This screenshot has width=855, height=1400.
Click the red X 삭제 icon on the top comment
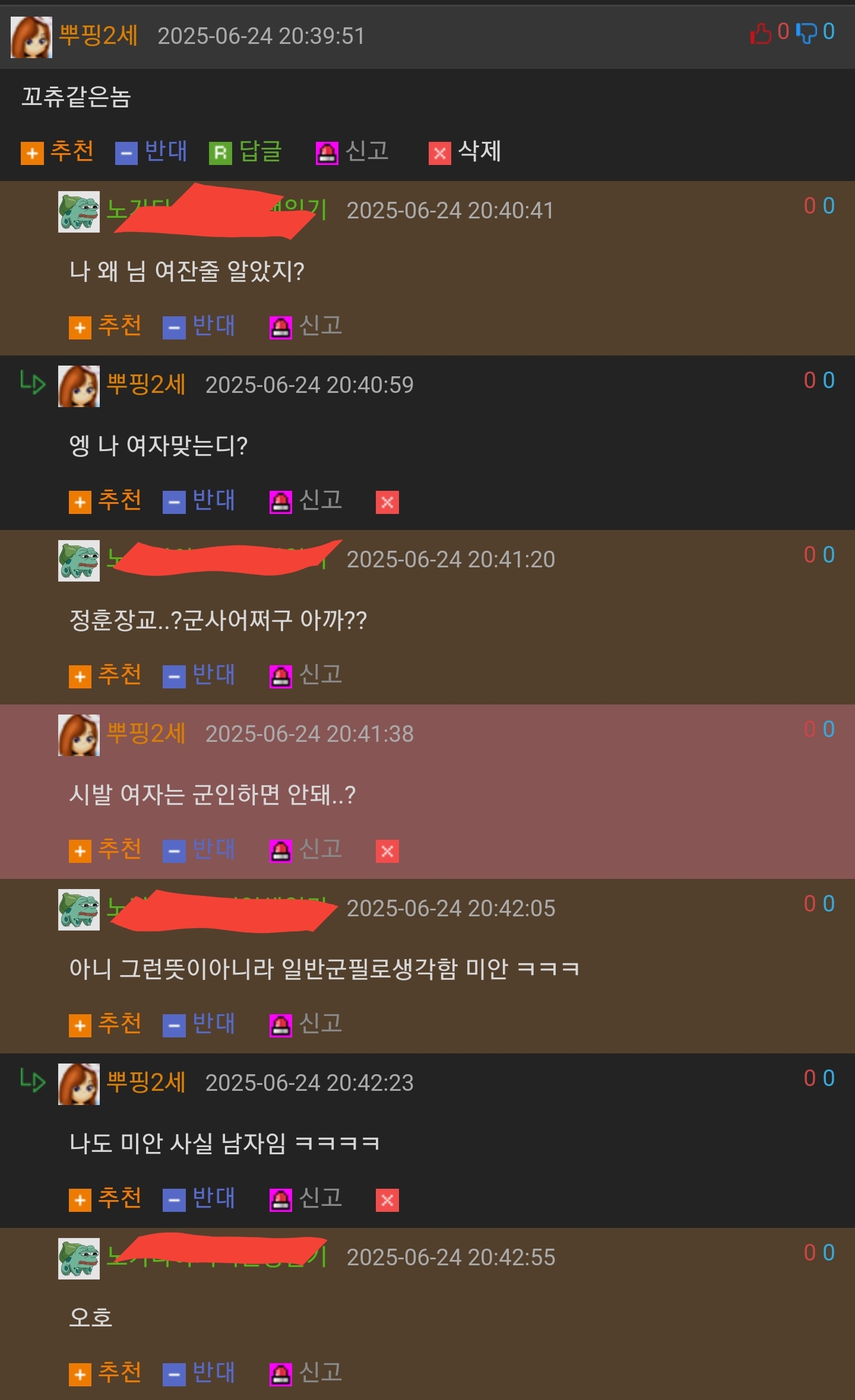[440, 153]
